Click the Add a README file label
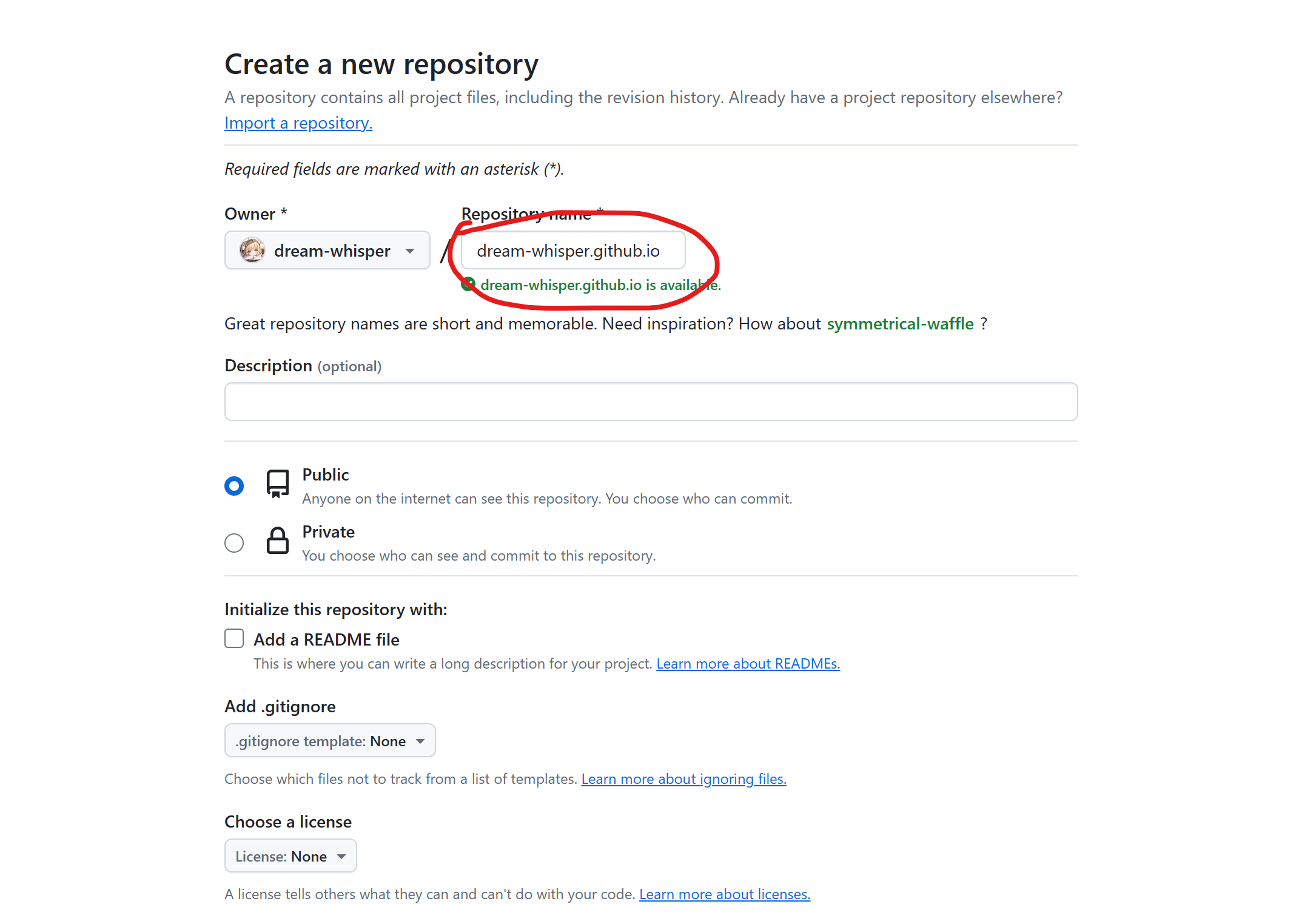The image size is (1316, 921). click(326, 640)
